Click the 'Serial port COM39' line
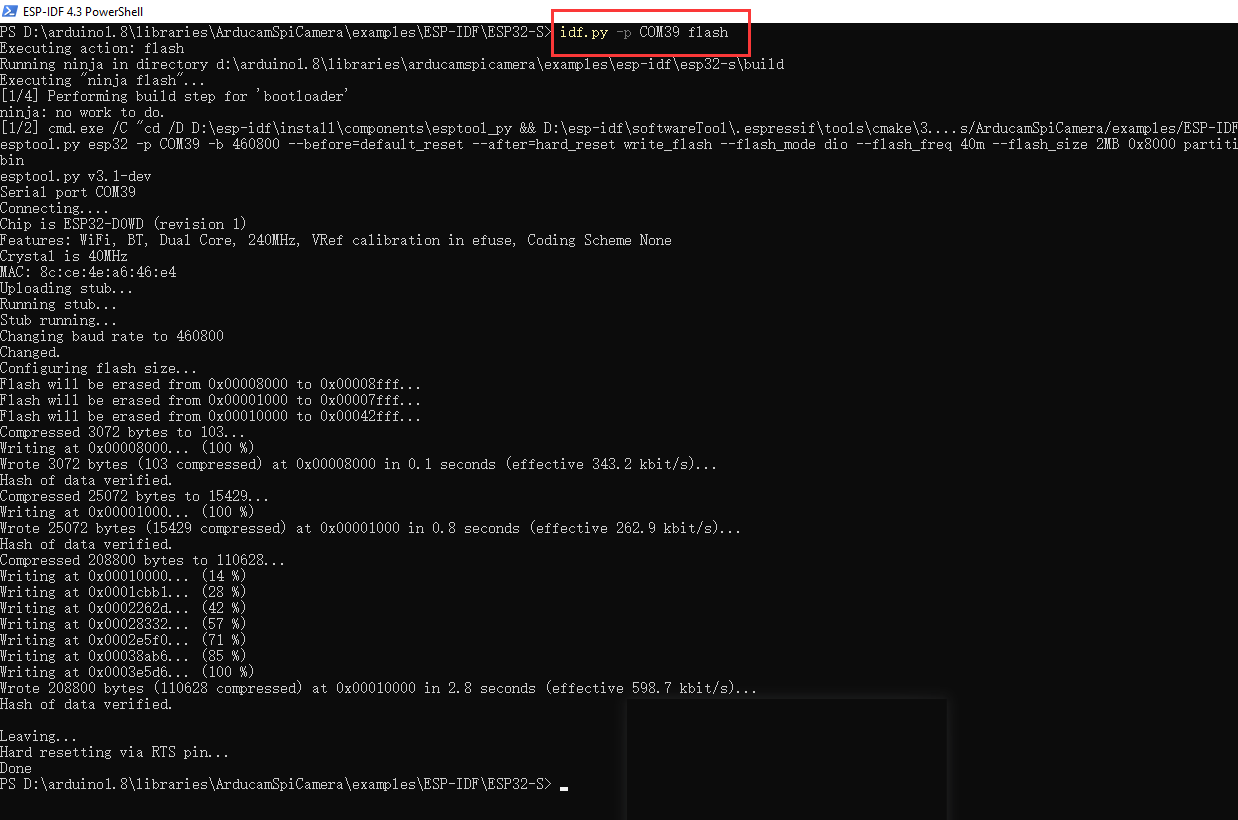The height and width of the screenshot is (820, 1238). click(68, 192)
